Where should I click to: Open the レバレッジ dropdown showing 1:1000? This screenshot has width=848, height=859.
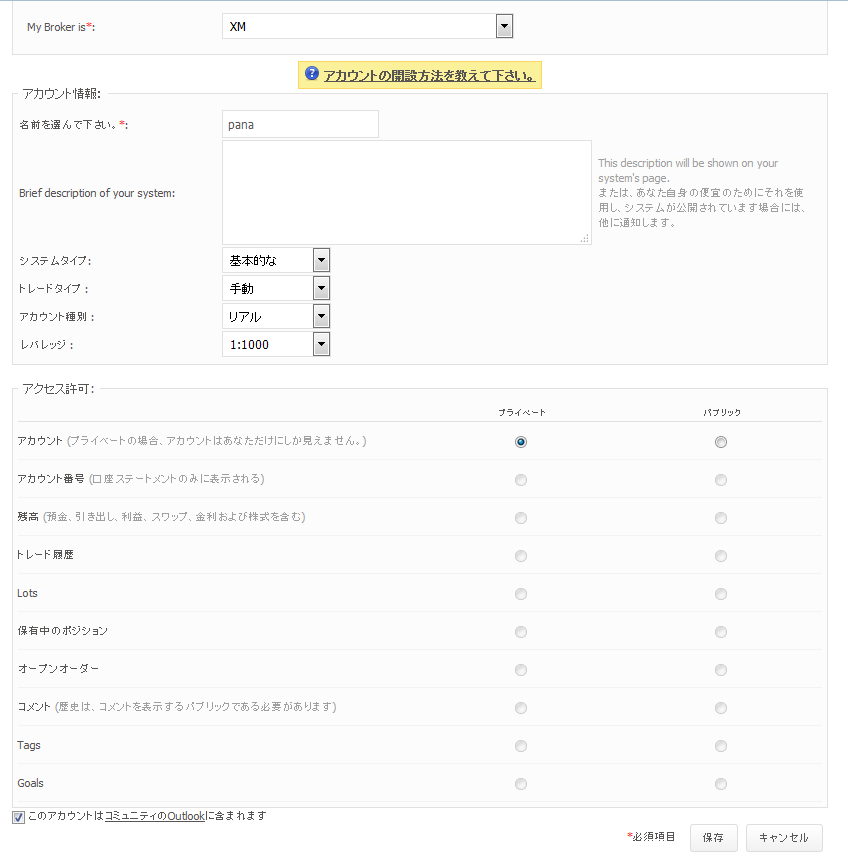[322, 344]
